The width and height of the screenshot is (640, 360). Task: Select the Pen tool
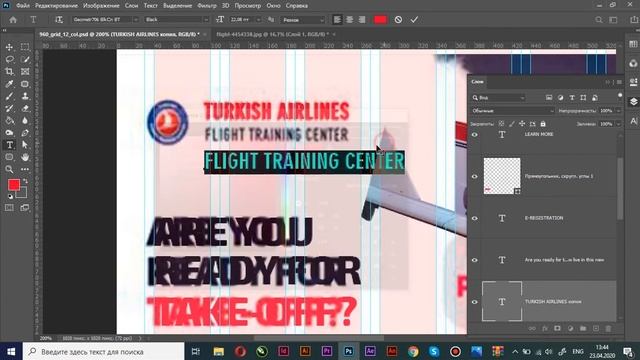25,133
